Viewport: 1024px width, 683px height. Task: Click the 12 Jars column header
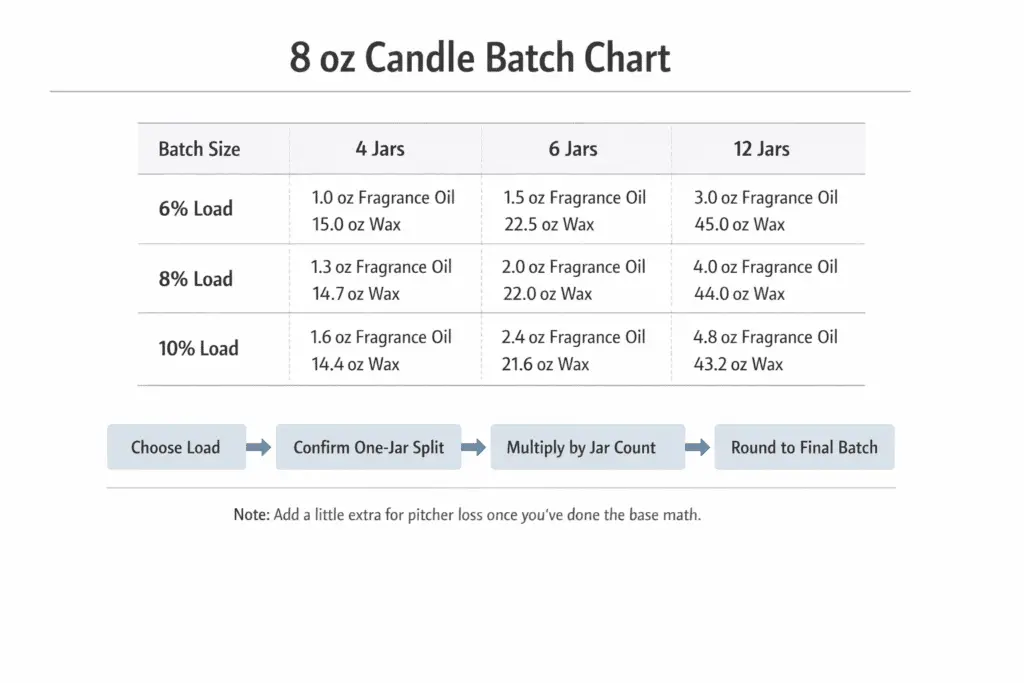point(761,149)
